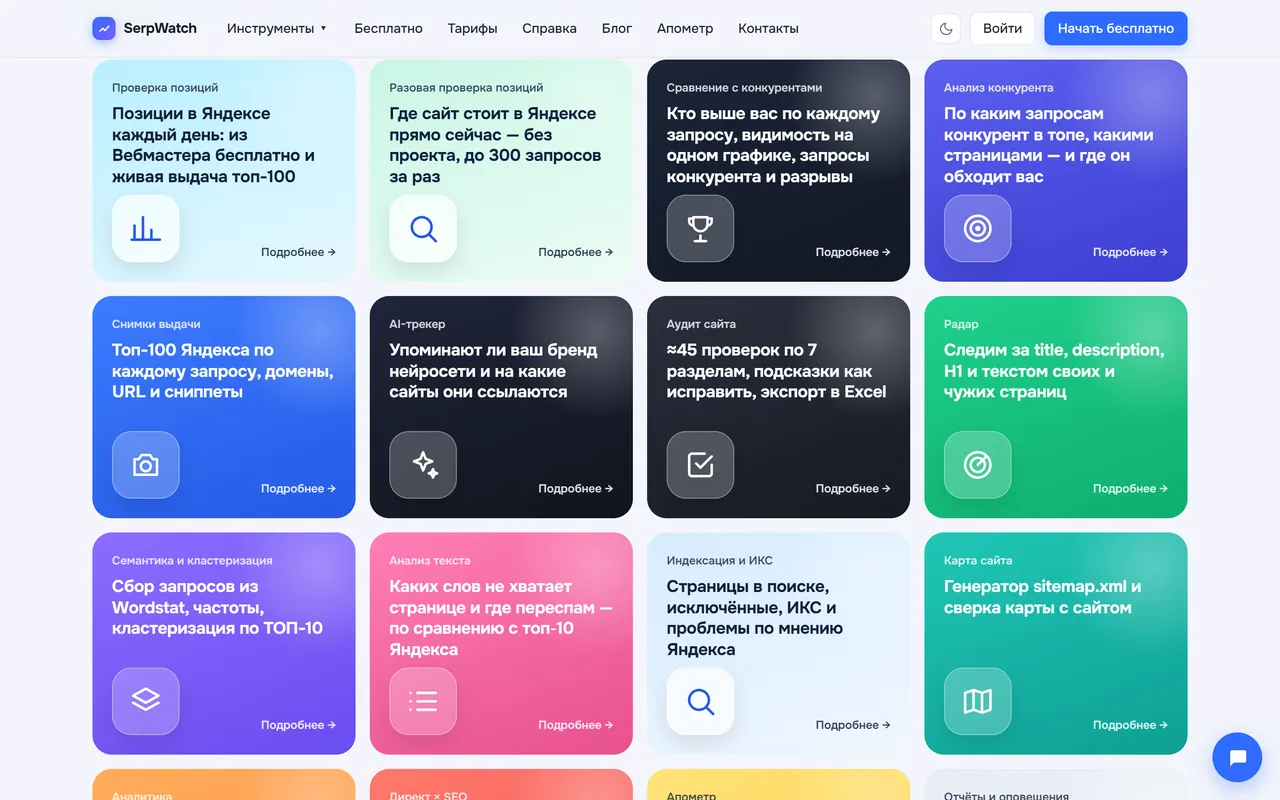Expand the Инструменты dropdown menu
The image size is (1280, 800).
point(277,29)
